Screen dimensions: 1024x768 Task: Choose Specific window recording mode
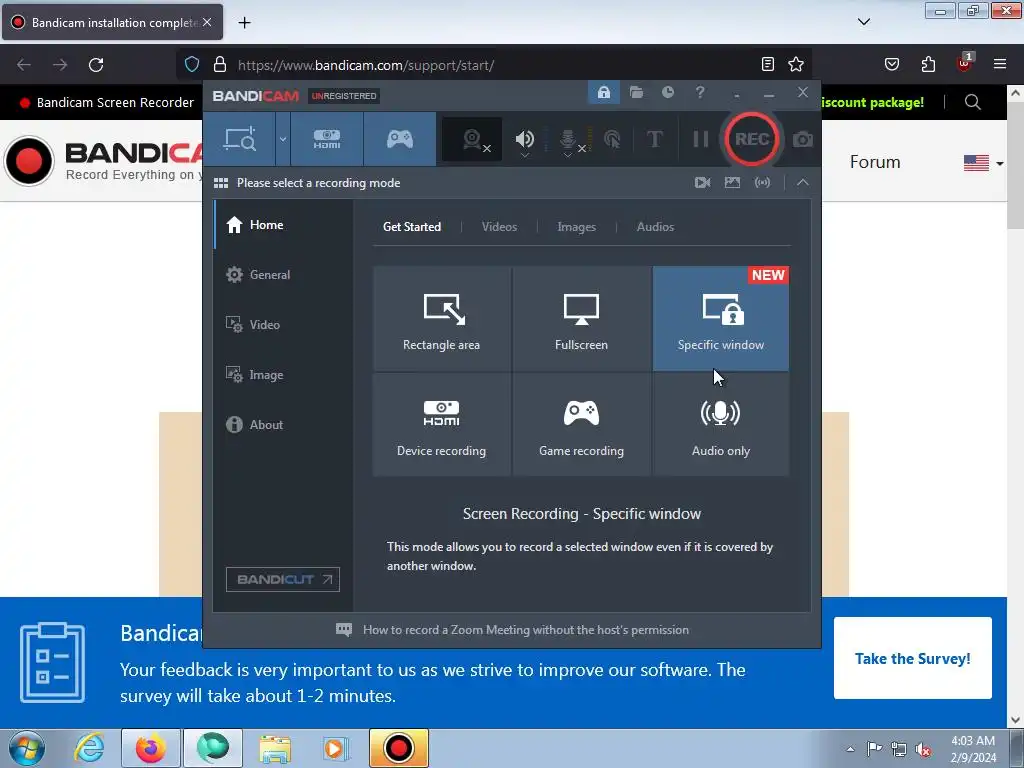720,319
